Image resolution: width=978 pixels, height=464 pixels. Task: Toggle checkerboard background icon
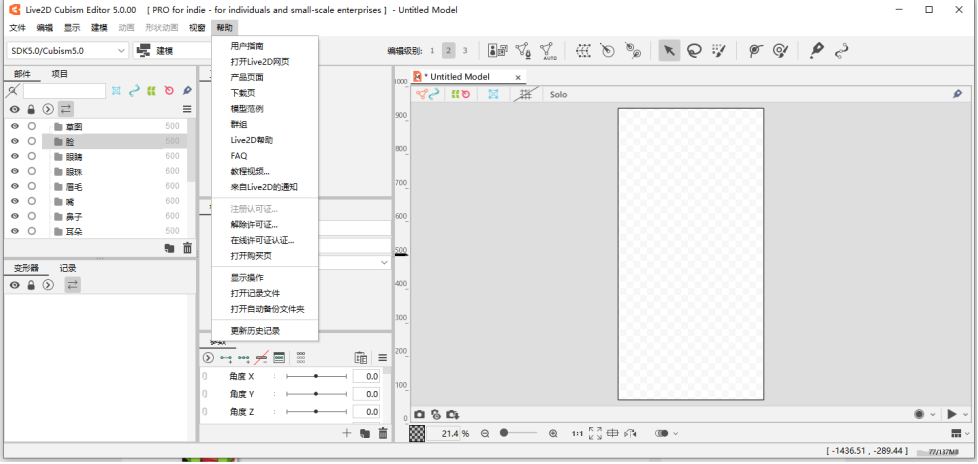tap(417, 433)
